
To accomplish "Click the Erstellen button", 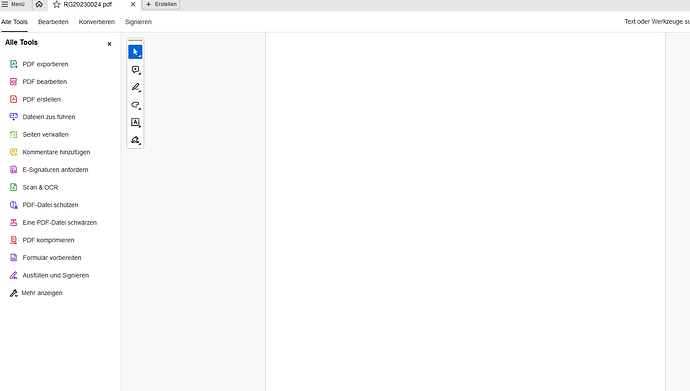I will click(161, 4).
